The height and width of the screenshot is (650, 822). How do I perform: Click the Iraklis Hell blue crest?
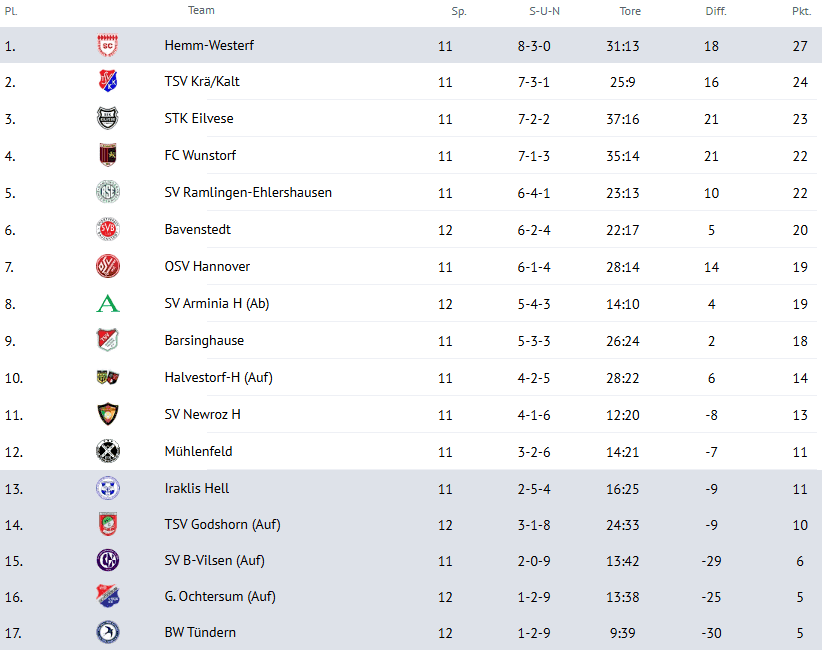tap(108, 488)
